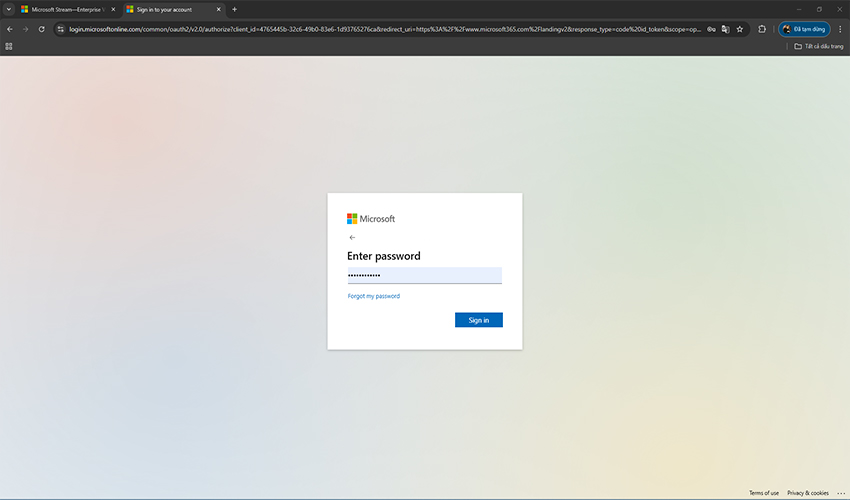Open the Chrome three-dot menu

(x=840, y=29)
